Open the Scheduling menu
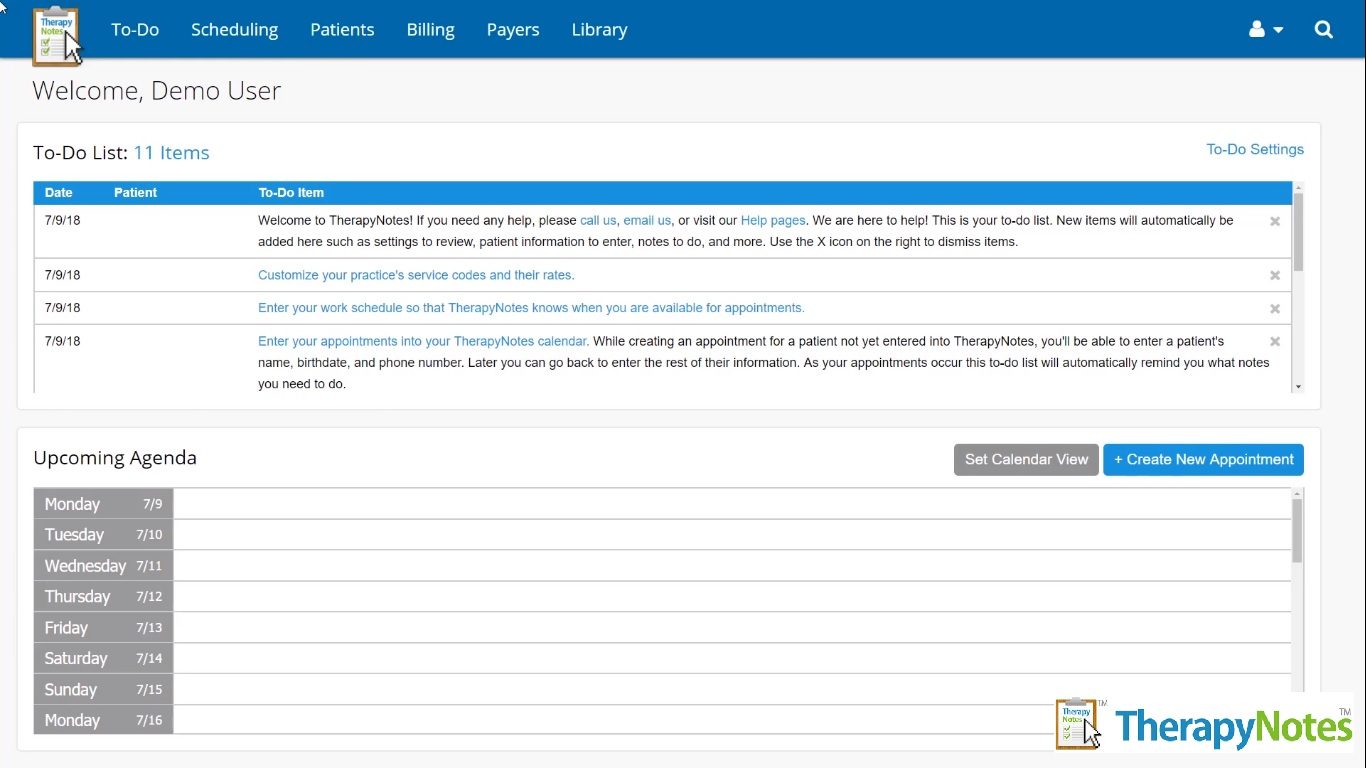 [x=234, y=30]
